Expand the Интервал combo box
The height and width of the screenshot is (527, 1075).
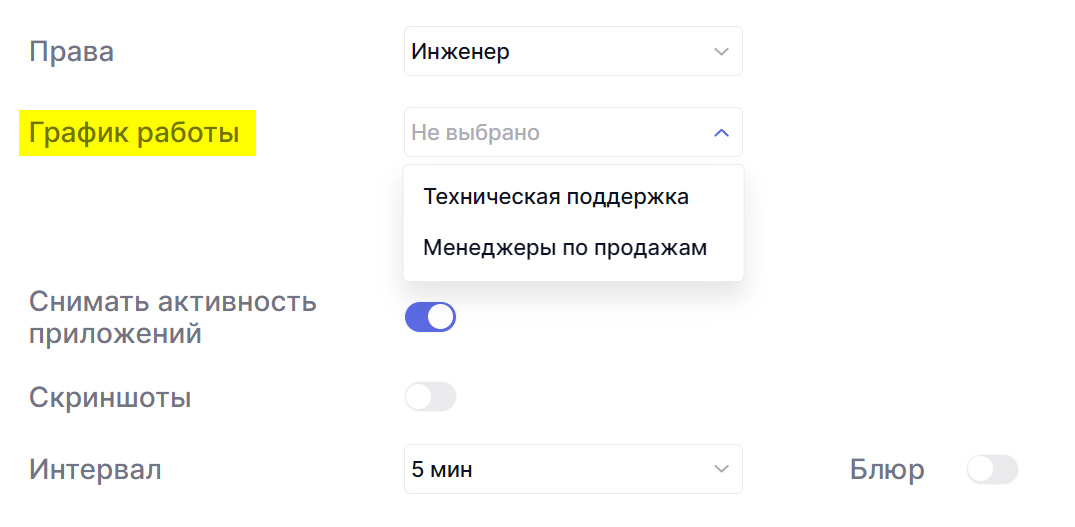pyautogui.click(x=573, y=469)
